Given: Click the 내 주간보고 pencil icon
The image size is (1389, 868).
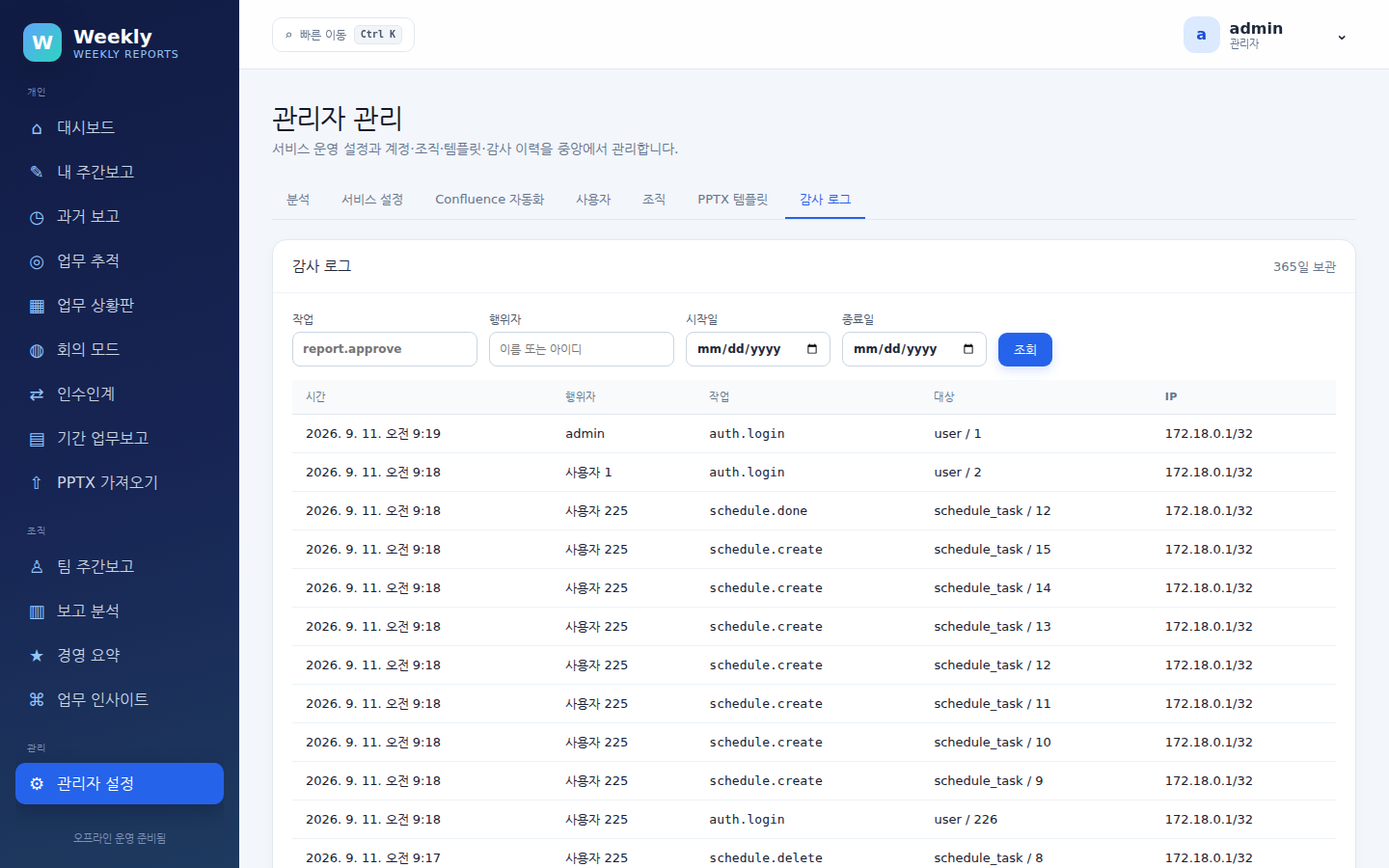Looking at the screenshot, I should click(x=37, y=173).
